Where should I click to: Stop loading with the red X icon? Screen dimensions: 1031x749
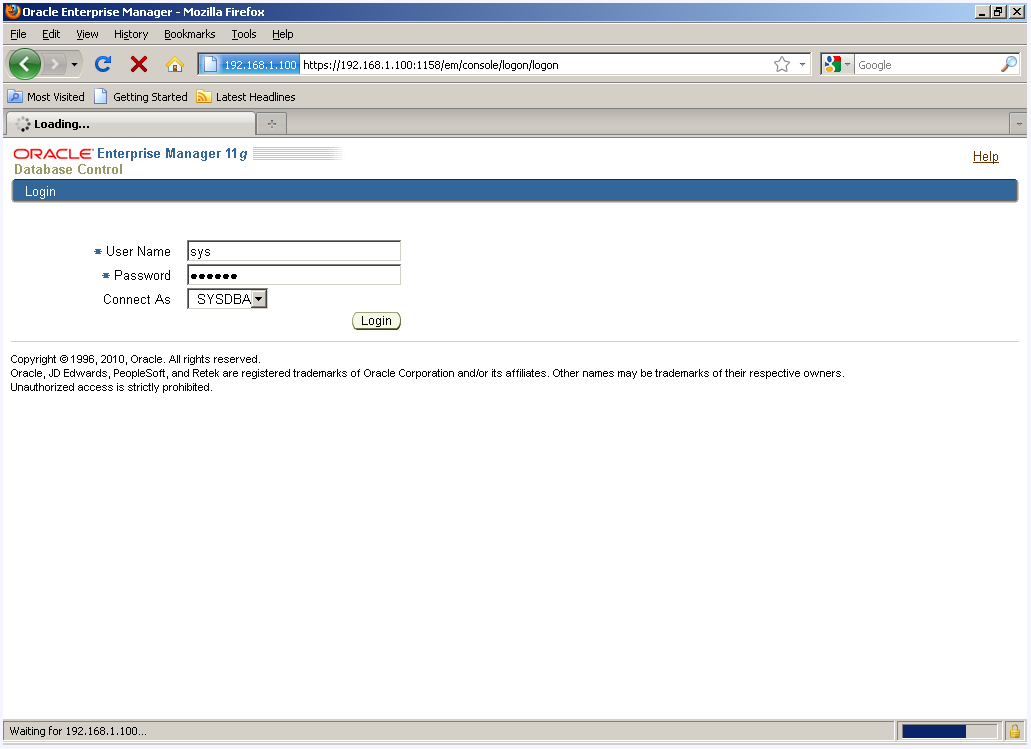[139, 64]
